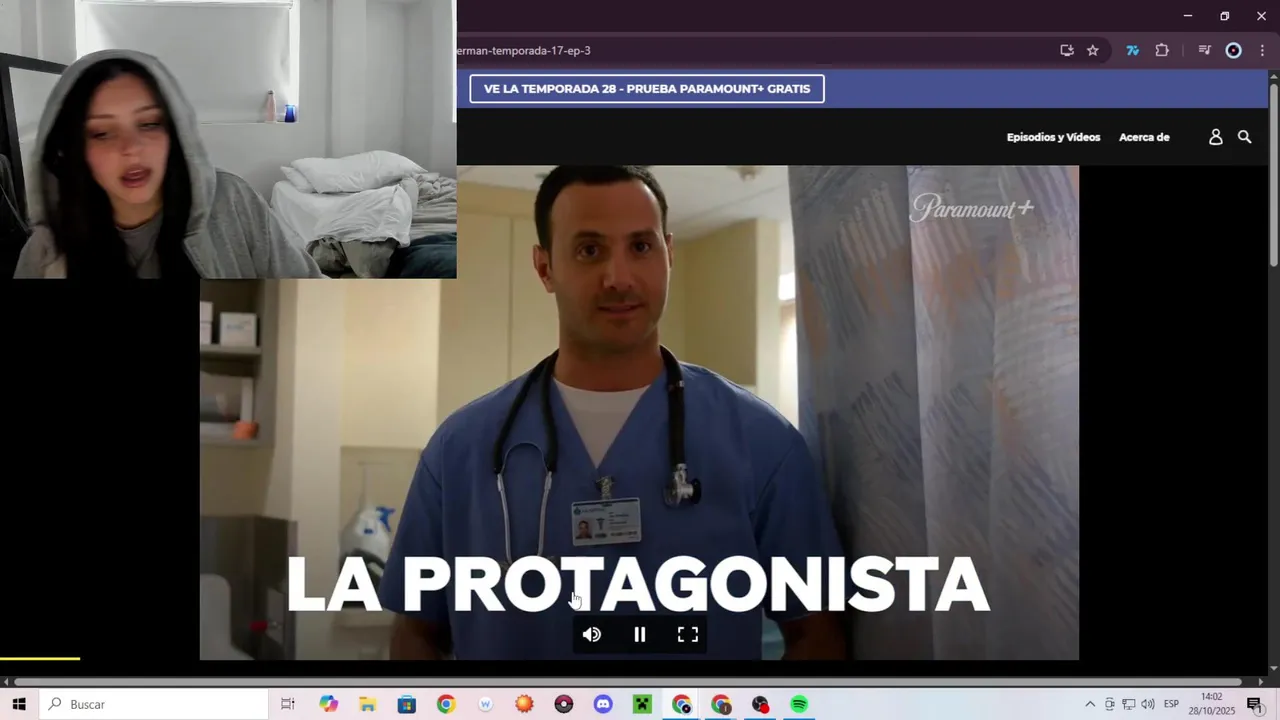This screenshot has height=720, width=1280.
Task: Open the white round W app in taskbar
Action: tap(485, 704)
